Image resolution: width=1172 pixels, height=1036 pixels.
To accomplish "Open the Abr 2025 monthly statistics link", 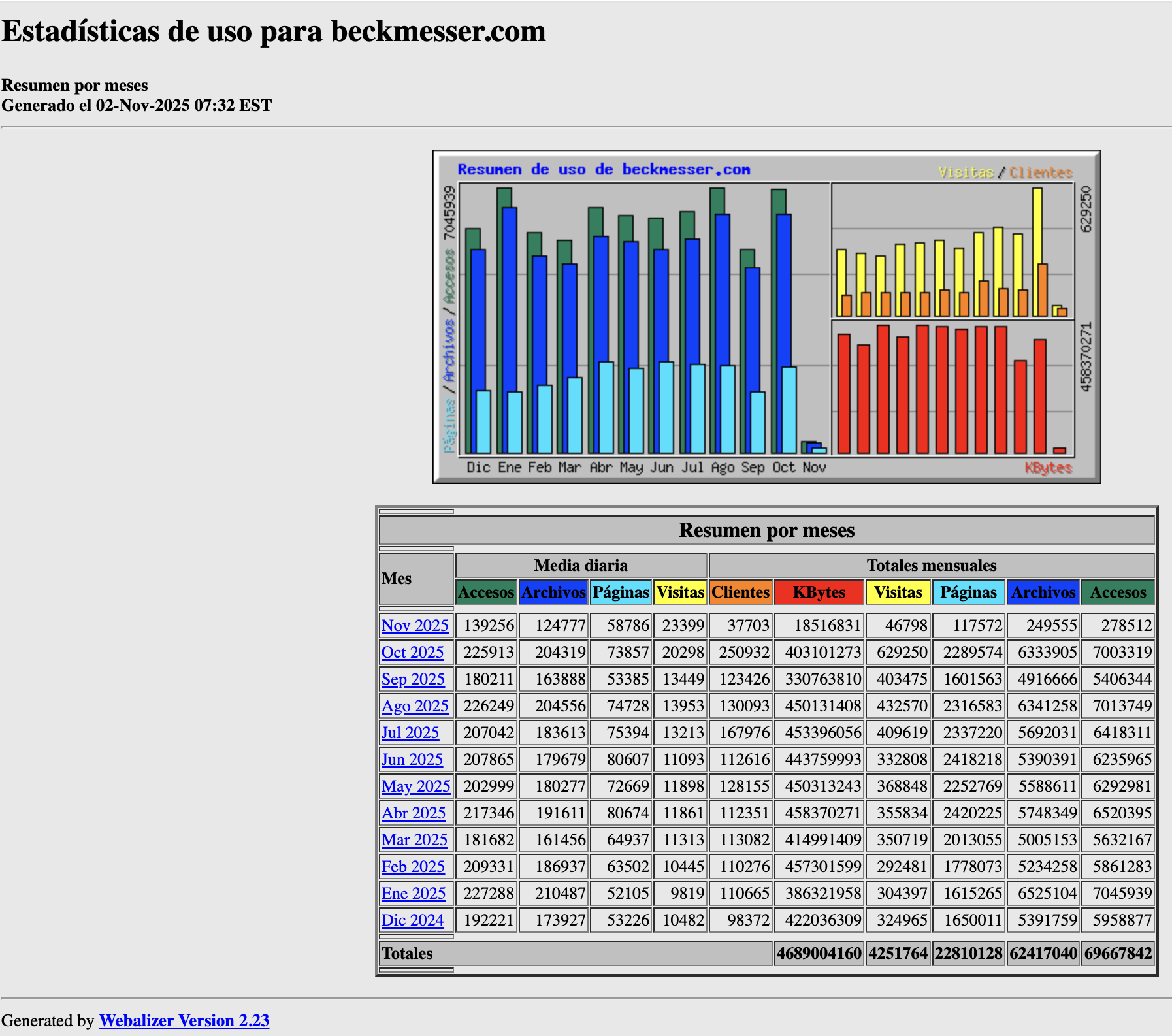I will [414, 813].
